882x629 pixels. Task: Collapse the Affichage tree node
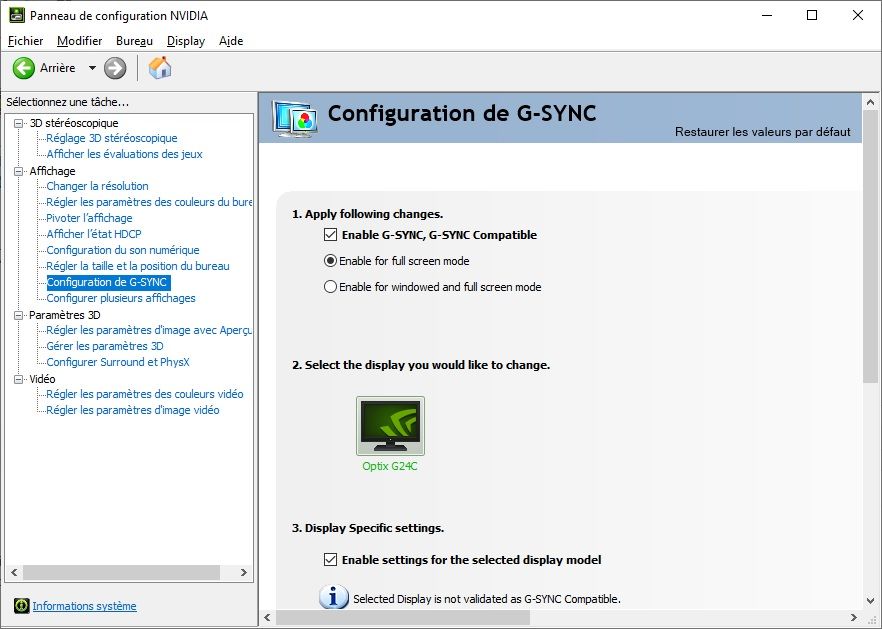coord(19,170)
